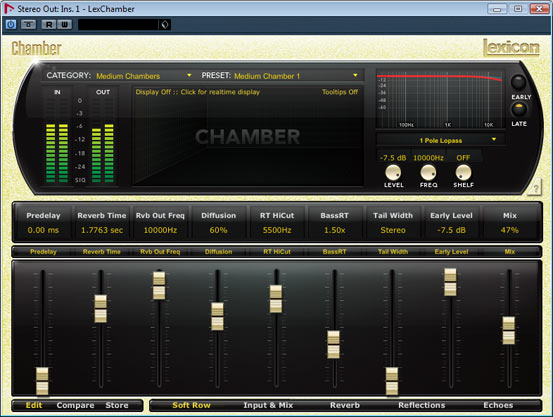The height and width of the screenshot is (417, 553).
Task: Toggle the Late EQ button
Action: [x=518, y=110]
